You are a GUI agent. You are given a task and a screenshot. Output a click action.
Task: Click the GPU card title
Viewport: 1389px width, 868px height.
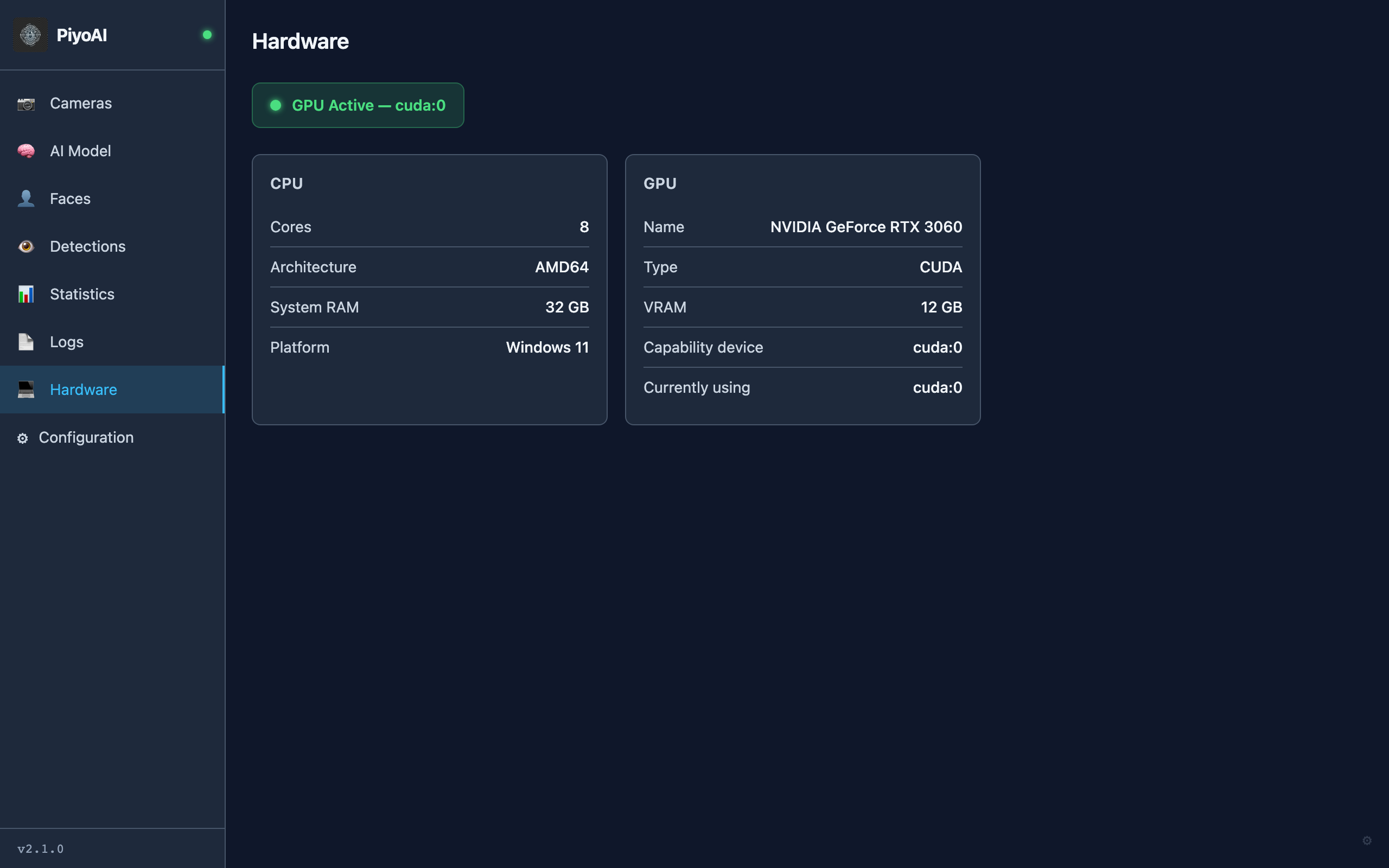pyautogui.click(x=660, y=184)
